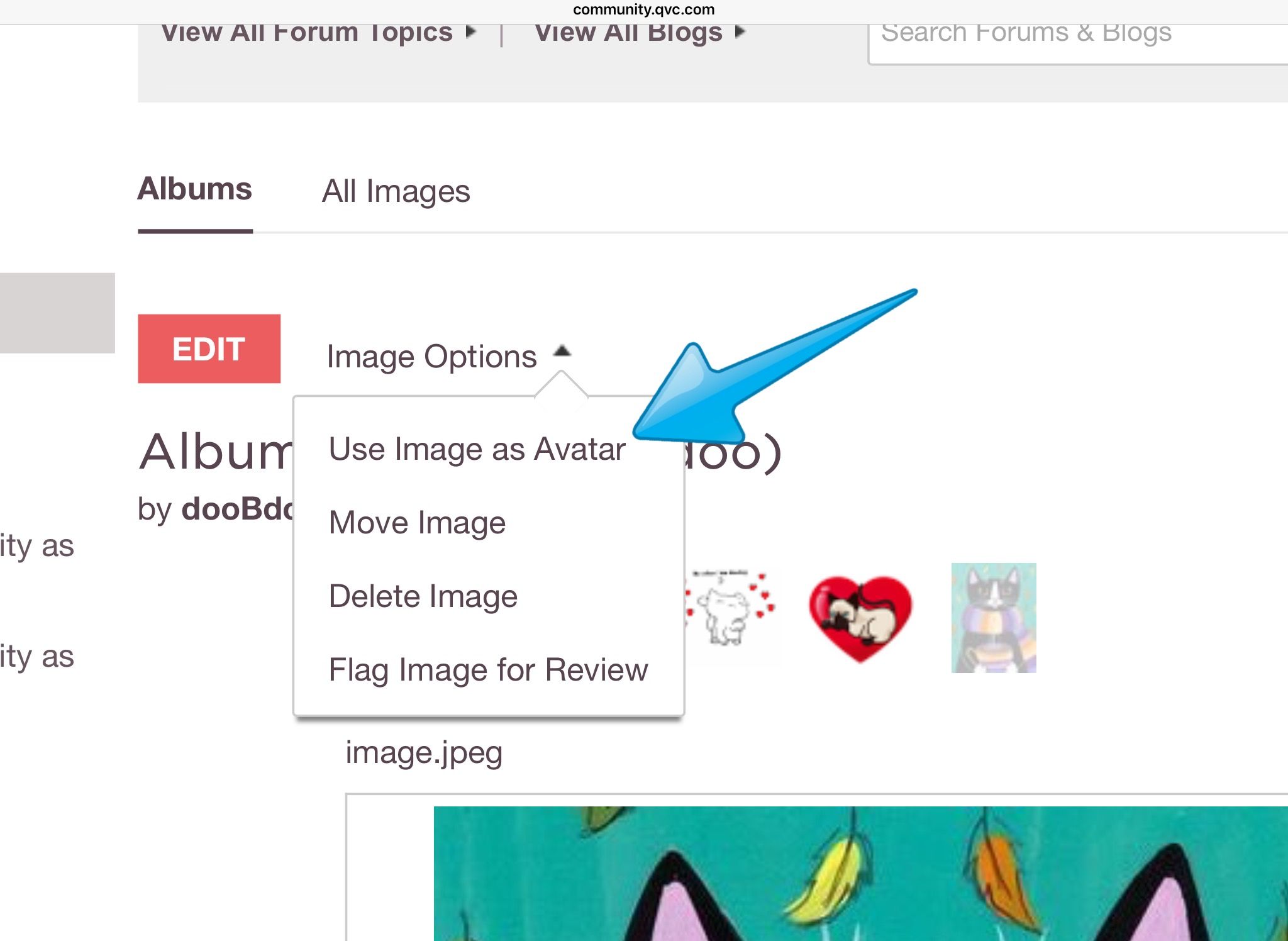
Task: Click the View All Forum Topics link
Action: (x=306, y=33)
